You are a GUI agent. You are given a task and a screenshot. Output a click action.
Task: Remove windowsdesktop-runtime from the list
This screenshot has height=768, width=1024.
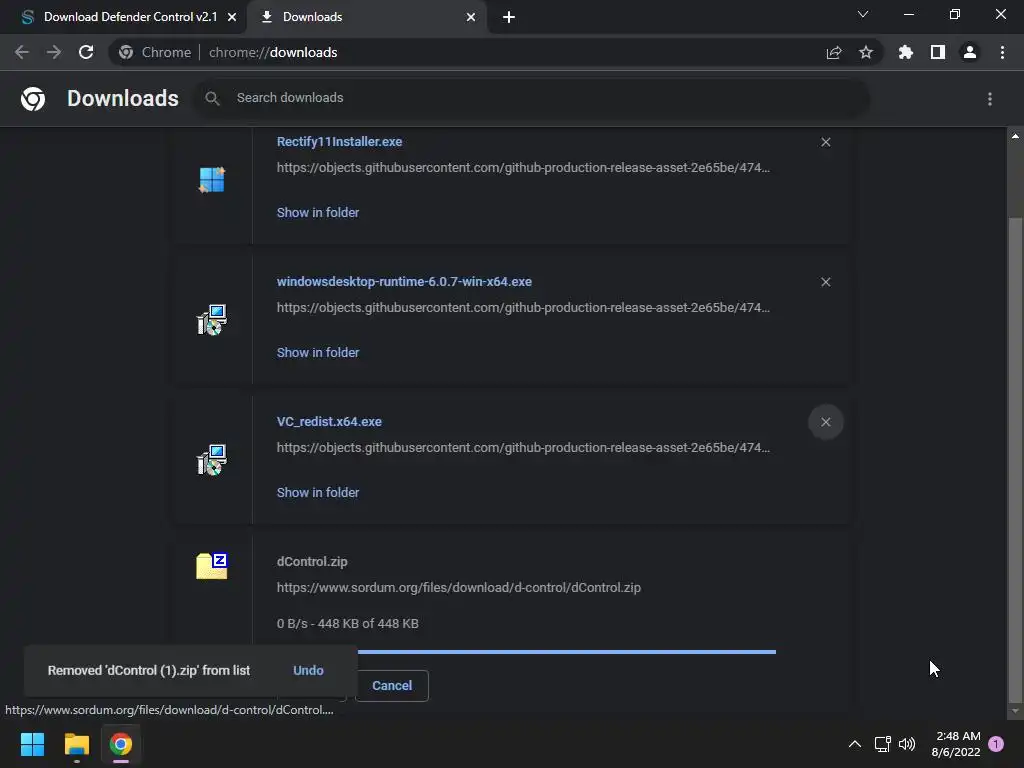825,282
